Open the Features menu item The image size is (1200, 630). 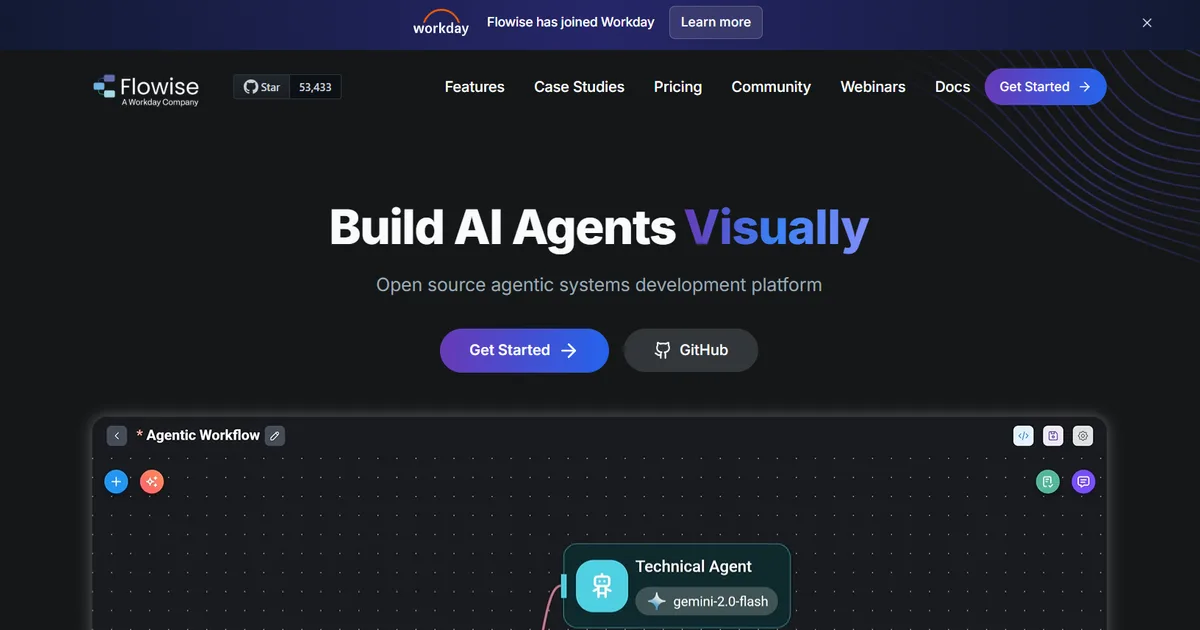(475, 87)
